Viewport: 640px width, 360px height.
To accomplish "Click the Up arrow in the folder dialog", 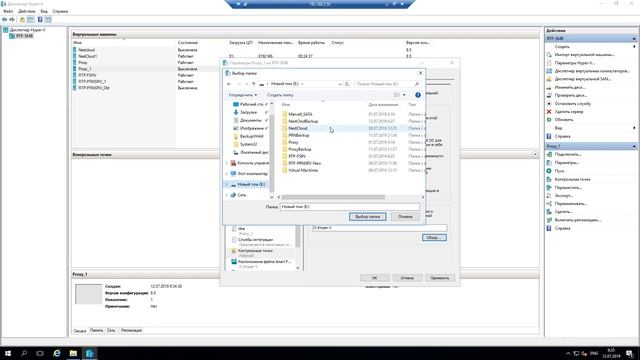I will pos(253,84).
